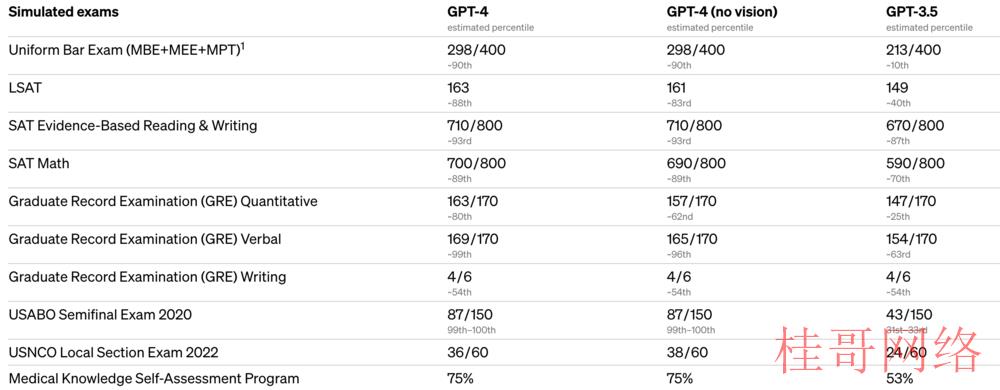Click USABO Semifinal Exam 2020 label
The width and height of the screenshot is (1000, 390).
100,314
